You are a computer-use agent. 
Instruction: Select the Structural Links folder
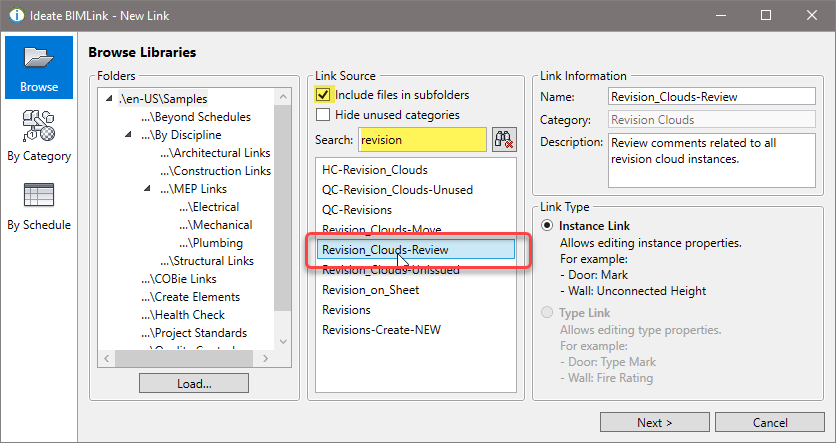click(x=207, y=261)
